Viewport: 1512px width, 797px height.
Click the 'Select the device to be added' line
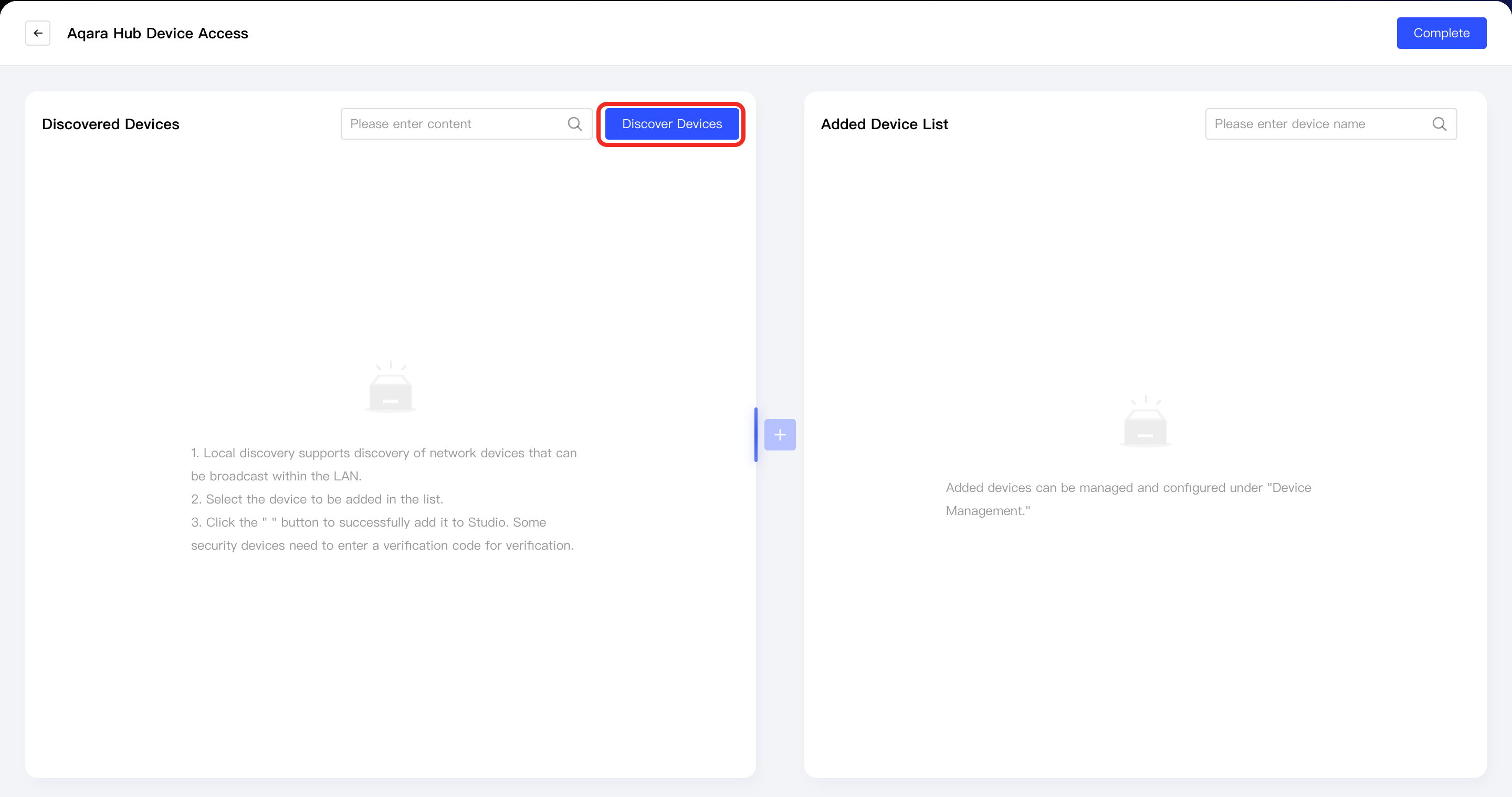[317, 499]
